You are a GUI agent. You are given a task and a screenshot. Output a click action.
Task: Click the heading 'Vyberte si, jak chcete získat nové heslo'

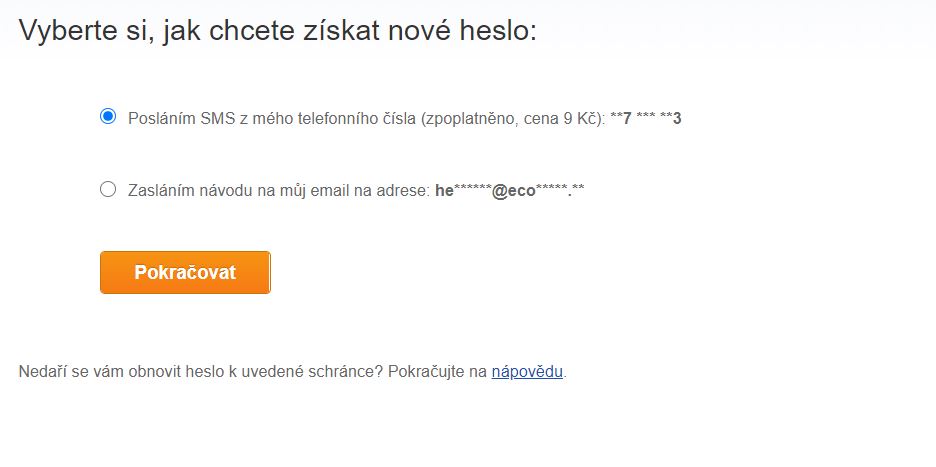pos(278,30)
